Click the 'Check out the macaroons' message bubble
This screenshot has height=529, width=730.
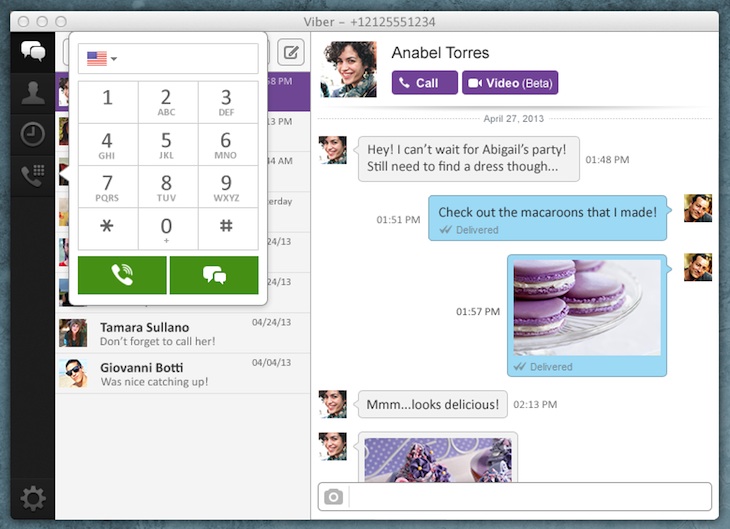pos(548,218)
